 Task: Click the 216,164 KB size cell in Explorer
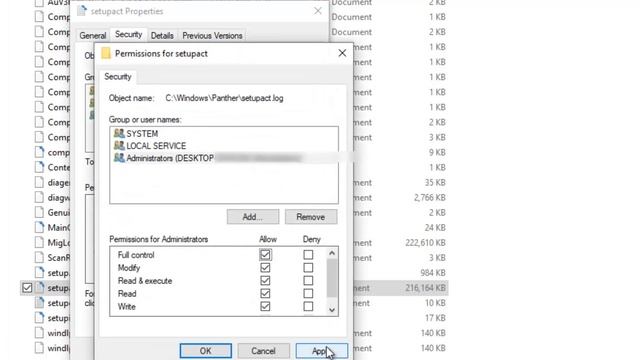425,288
